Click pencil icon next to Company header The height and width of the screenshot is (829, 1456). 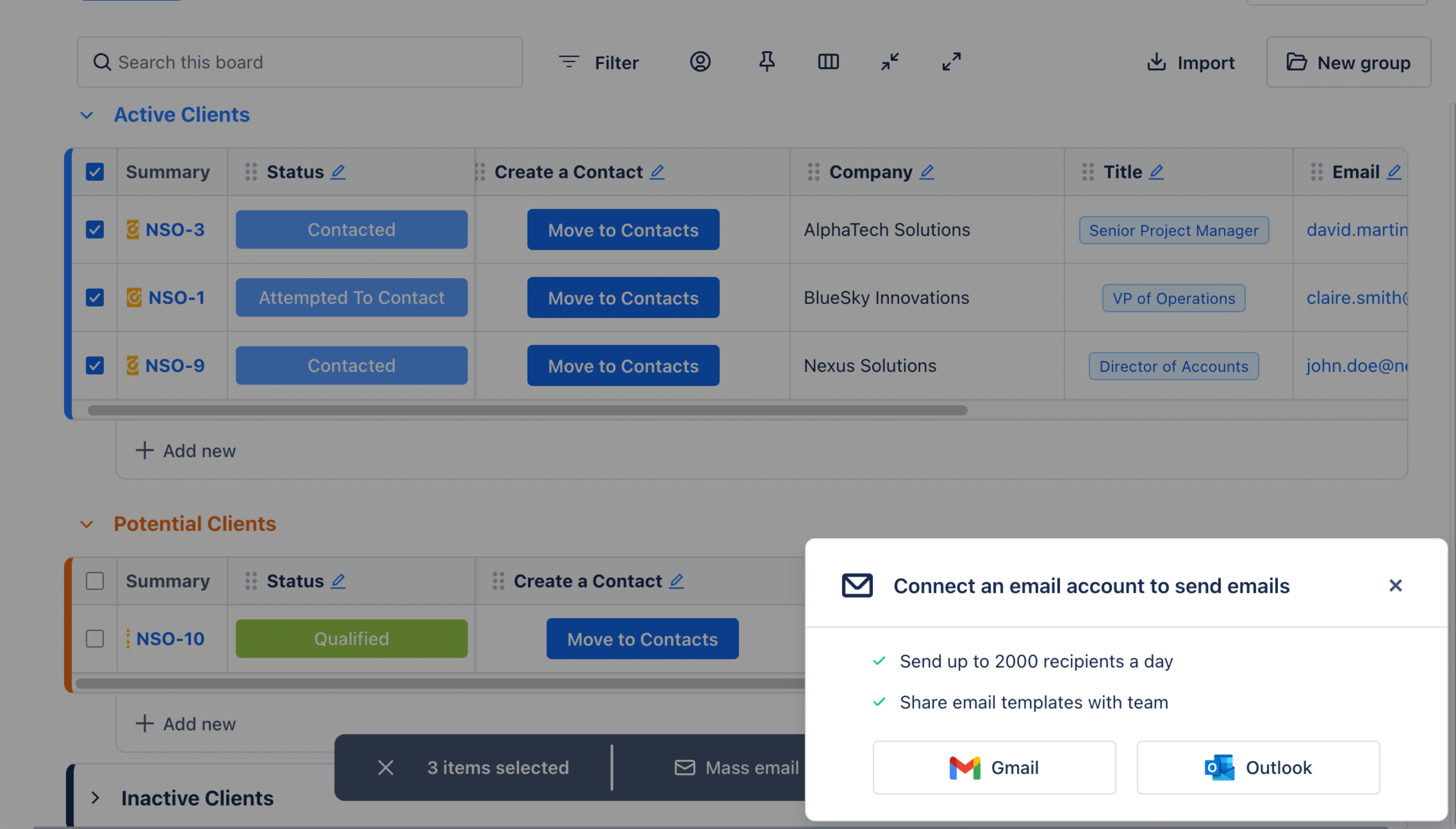[x=927, y=171]
